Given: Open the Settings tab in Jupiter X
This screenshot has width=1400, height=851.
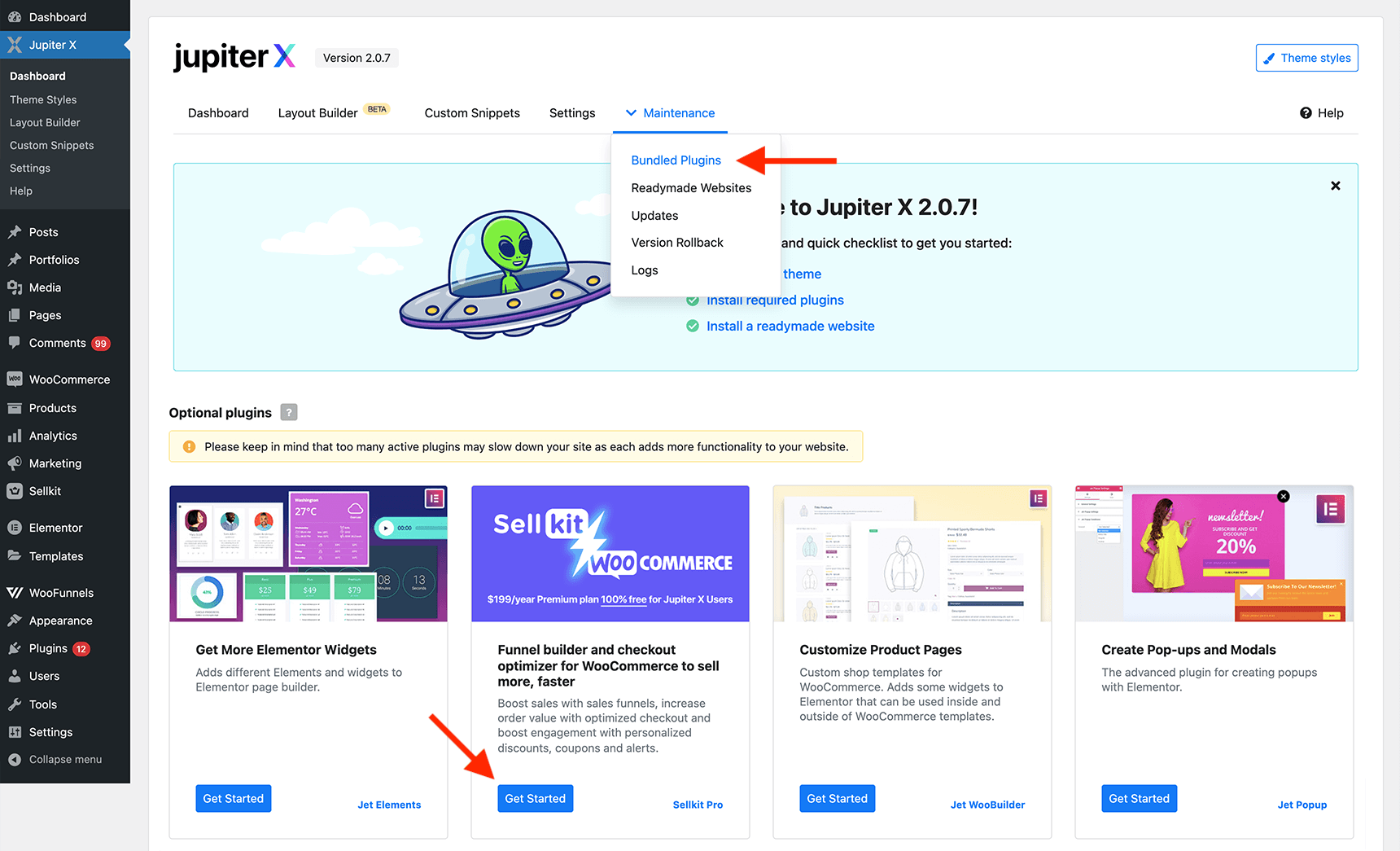Looking at the screenshot, I should pyautogui.click(x=572, y=113).
